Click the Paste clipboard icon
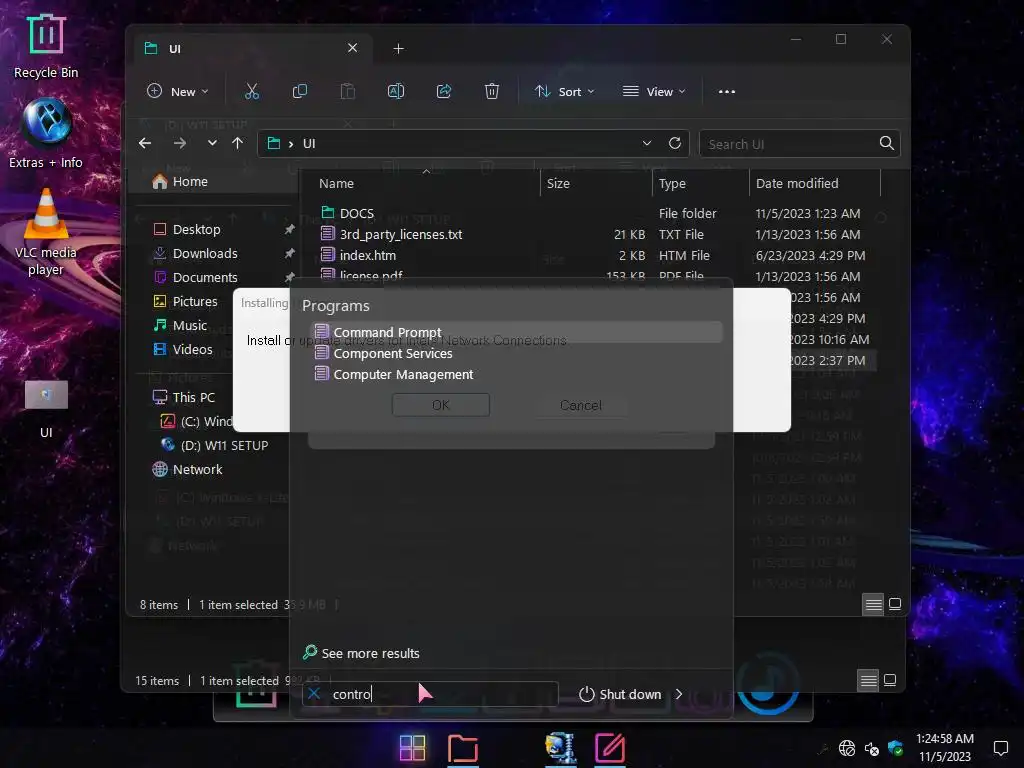 coord(347,91)
